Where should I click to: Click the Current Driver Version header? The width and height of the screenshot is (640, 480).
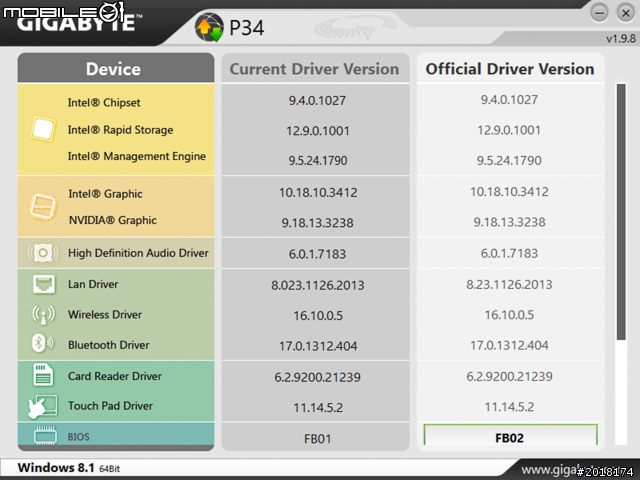pos(315,69)
